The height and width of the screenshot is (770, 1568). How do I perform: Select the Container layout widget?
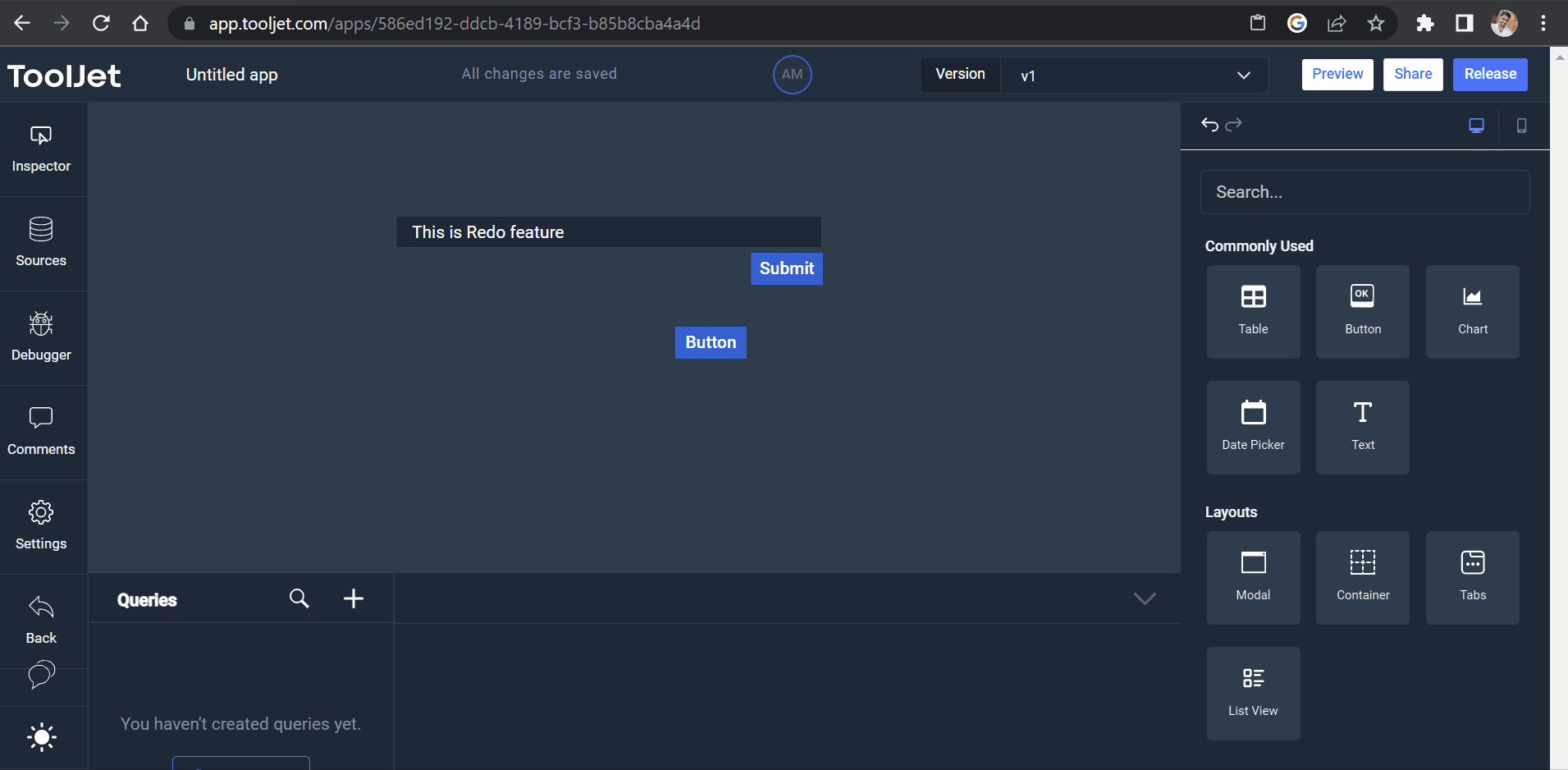click(1363, 577)
